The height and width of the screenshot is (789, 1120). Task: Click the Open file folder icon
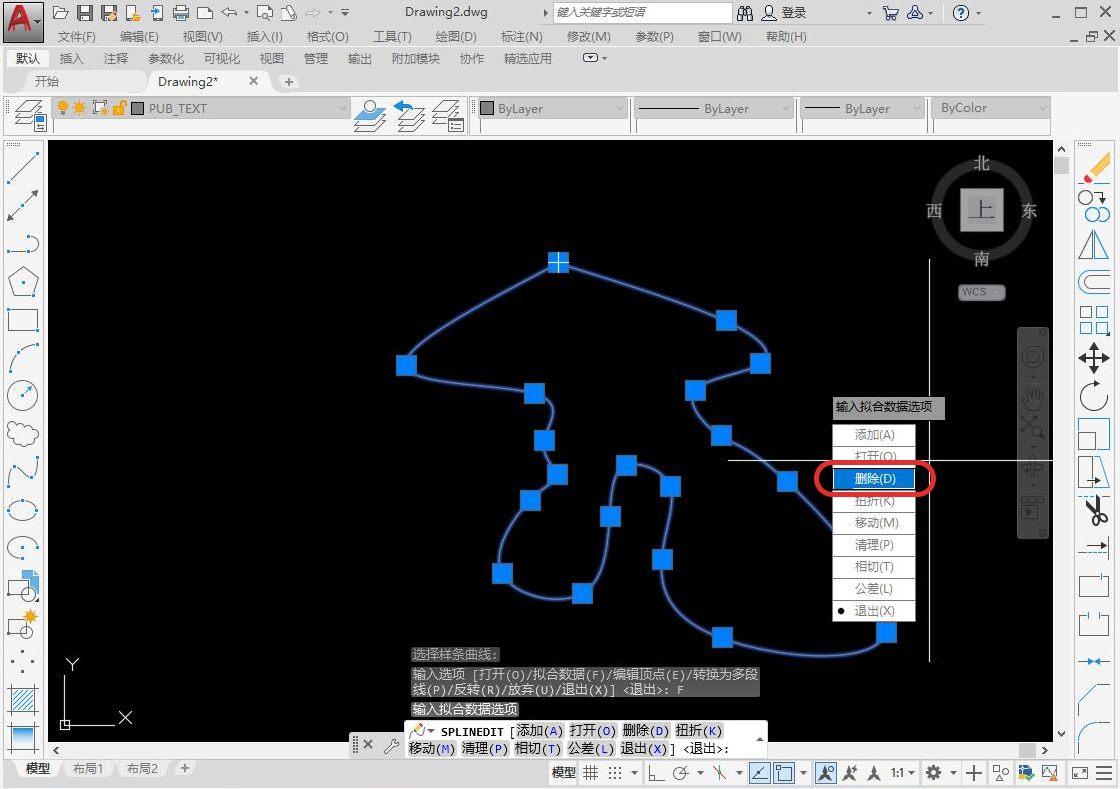[x=61, y=12]
